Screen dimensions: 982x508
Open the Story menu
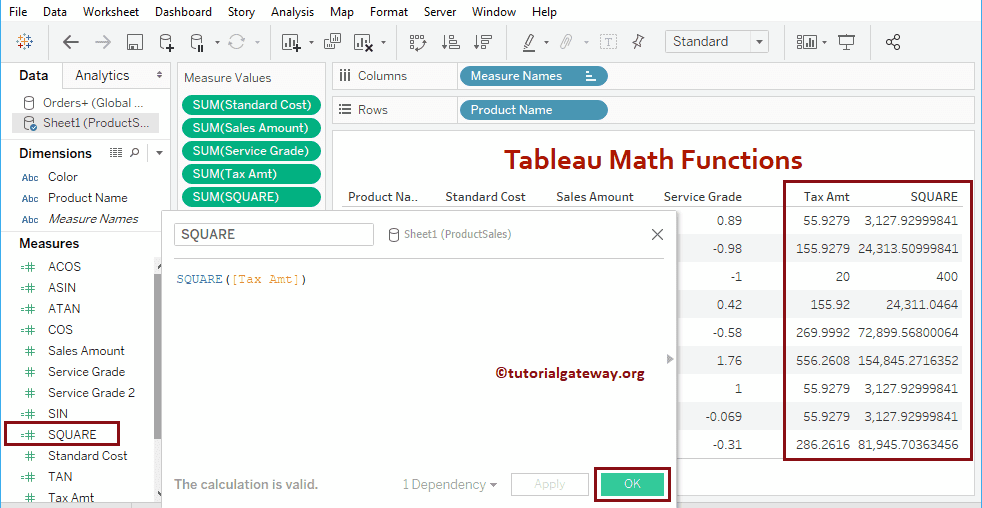(241, 12)
